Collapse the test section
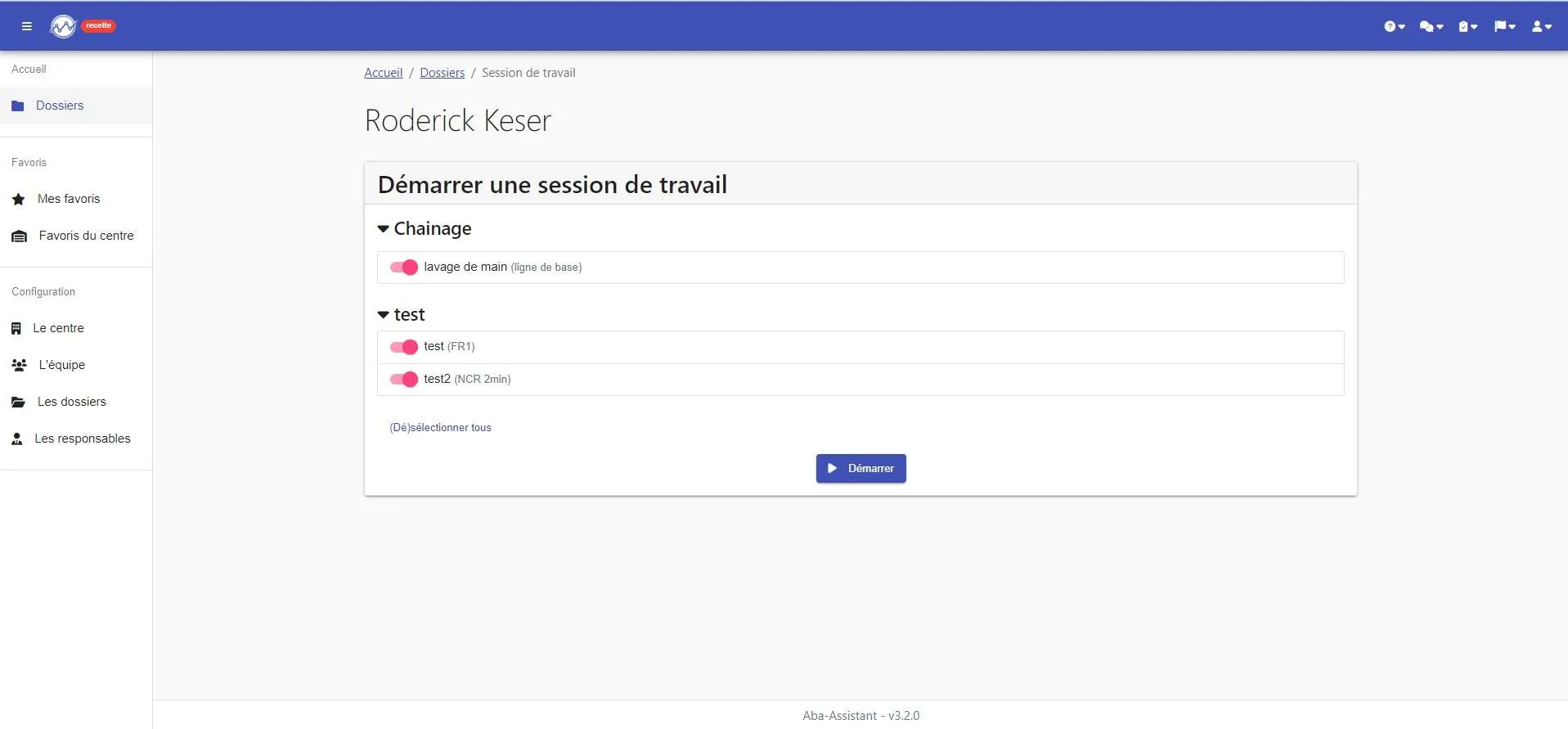The width and height of the screenshot is (1568, 729). [x=401, y=314]
